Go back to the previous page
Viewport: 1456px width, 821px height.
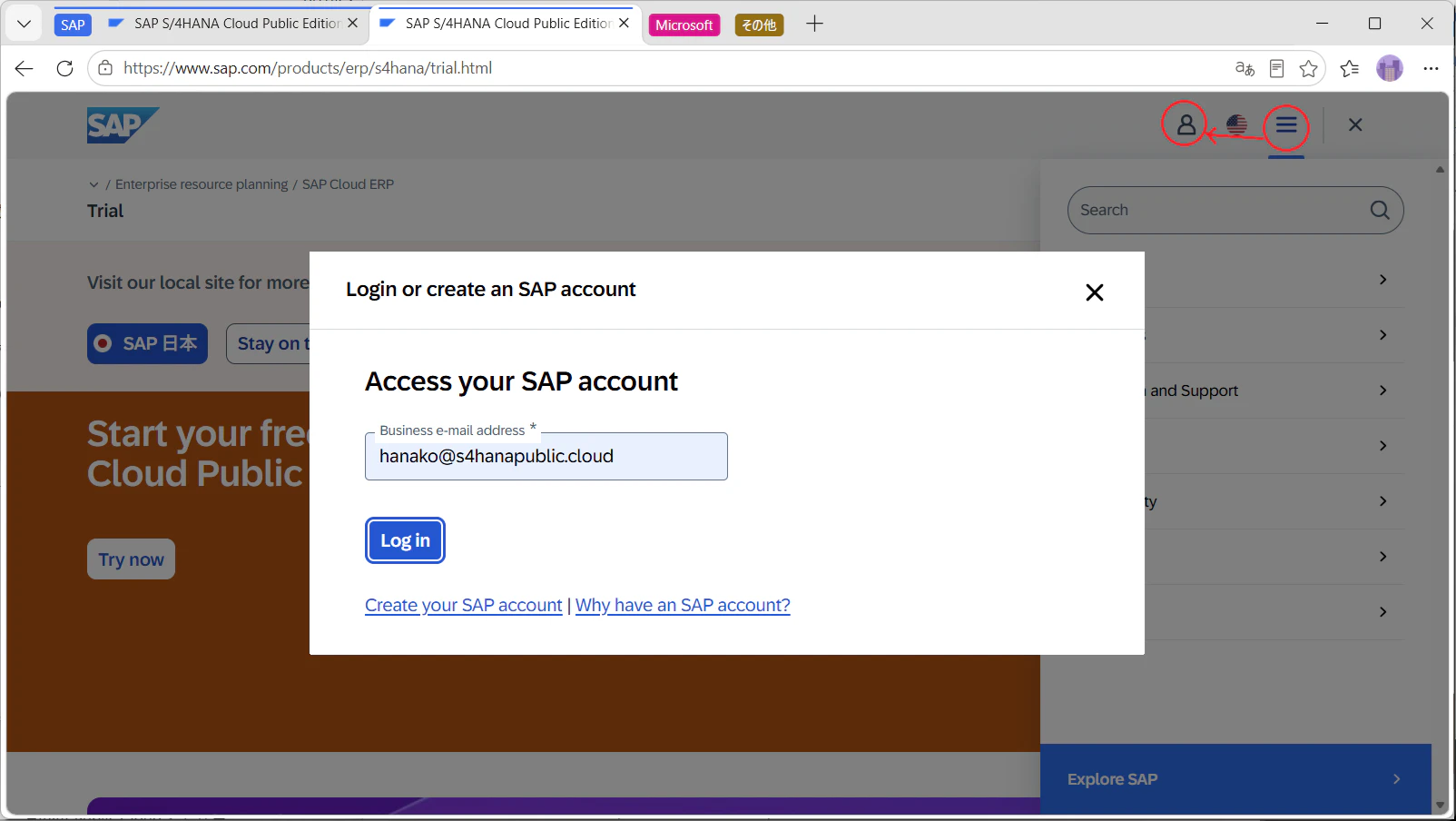coord(25,68)
